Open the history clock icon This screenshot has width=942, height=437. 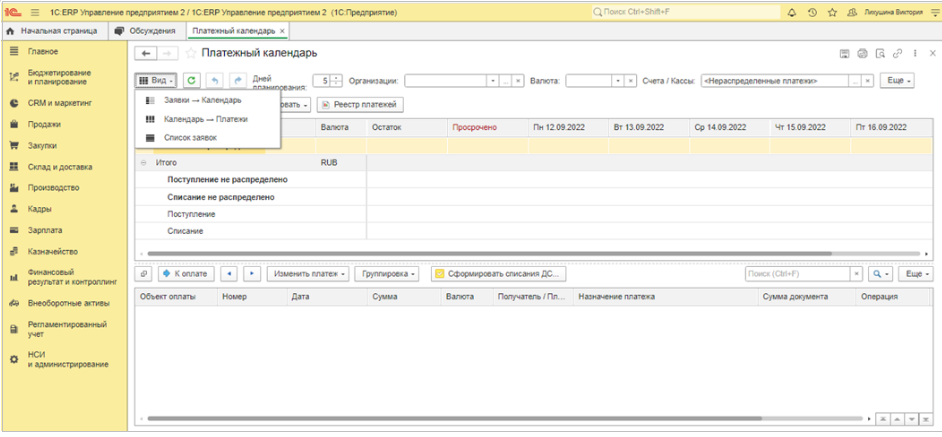click(812, 12)
